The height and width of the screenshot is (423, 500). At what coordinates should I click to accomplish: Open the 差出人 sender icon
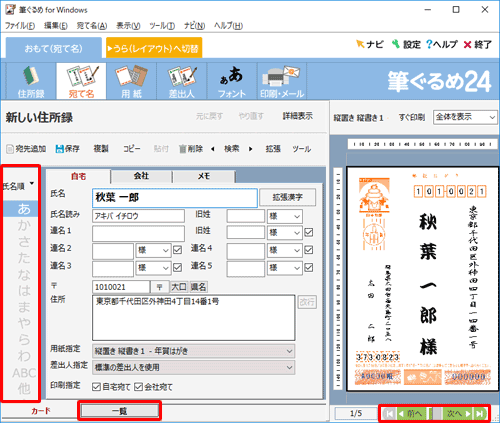[182, 81]
